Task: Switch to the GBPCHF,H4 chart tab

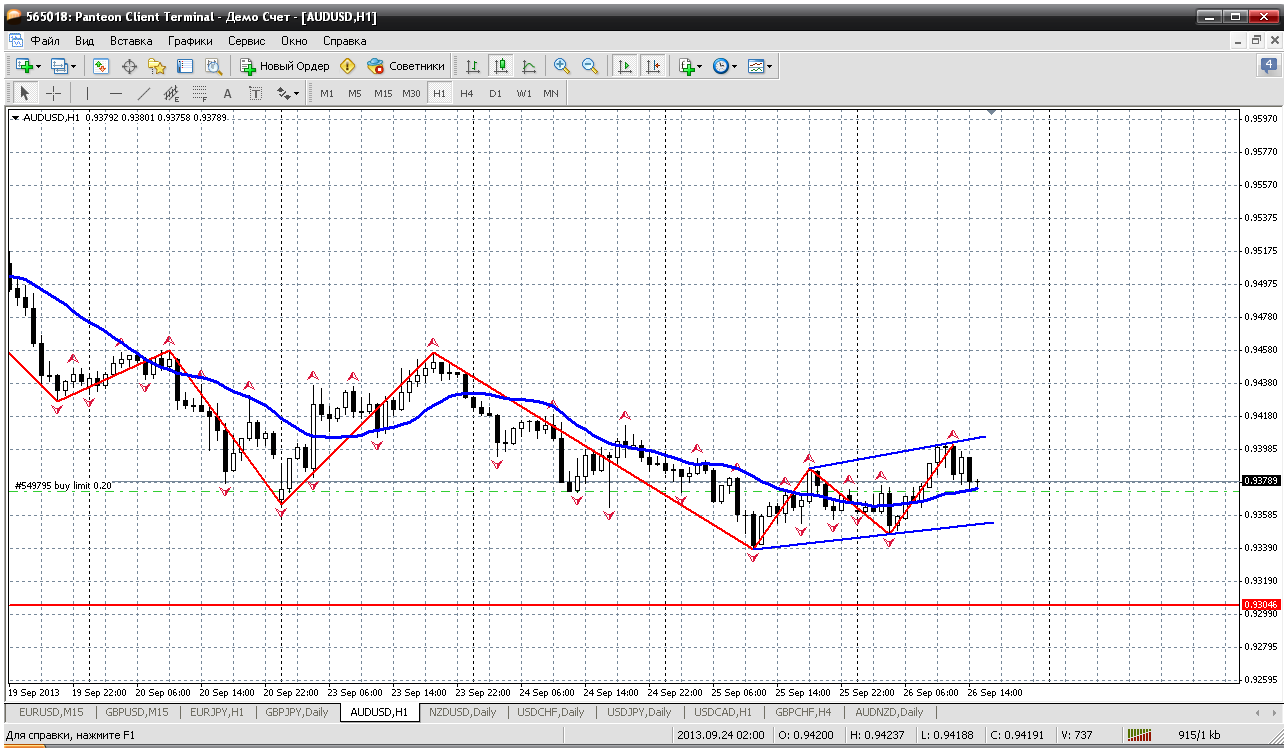Action: pyautogui.click(x=803, y=712)
